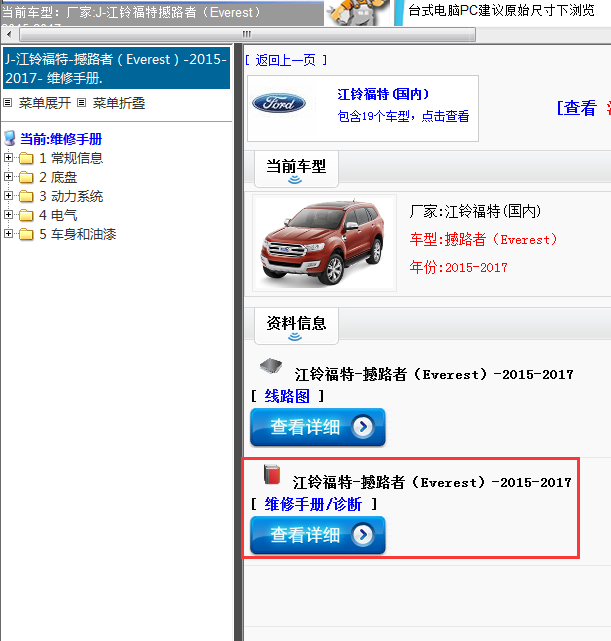Screen dimensions: 611x641
Task: Expand the '1 常规信息' tree node
Action: click(x=8, y=157)
